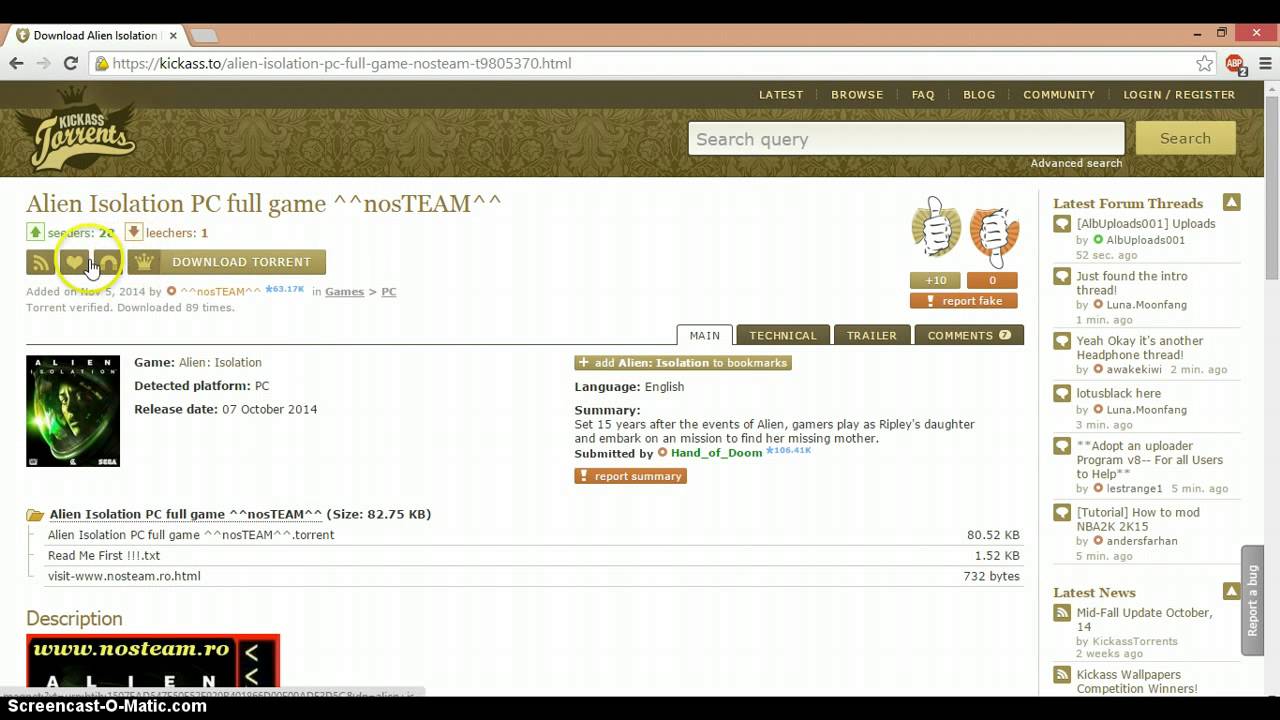Click the Report a bug side tab
Viewport: 1280px width, 720px height.
point(1252,600)
